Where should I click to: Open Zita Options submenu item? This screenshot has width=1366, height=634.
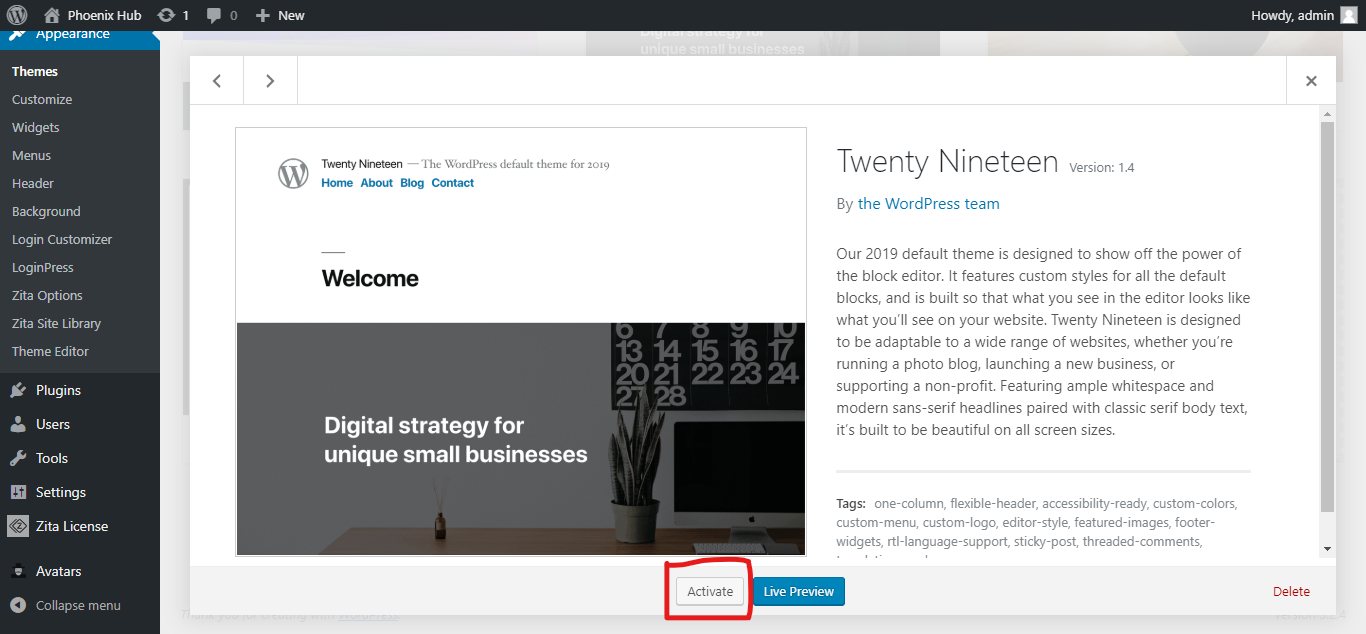[47, 295]
